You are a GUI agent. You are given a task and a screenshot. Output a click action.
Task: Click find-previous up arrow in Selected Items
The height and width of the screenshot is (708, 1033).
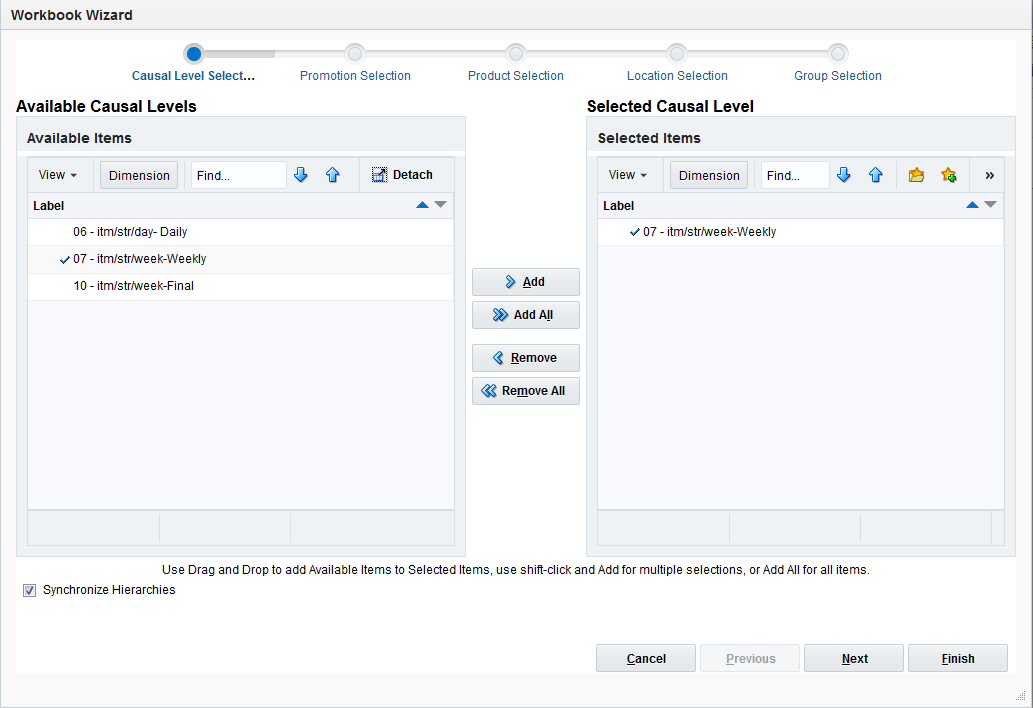click(x=876, y=175)
